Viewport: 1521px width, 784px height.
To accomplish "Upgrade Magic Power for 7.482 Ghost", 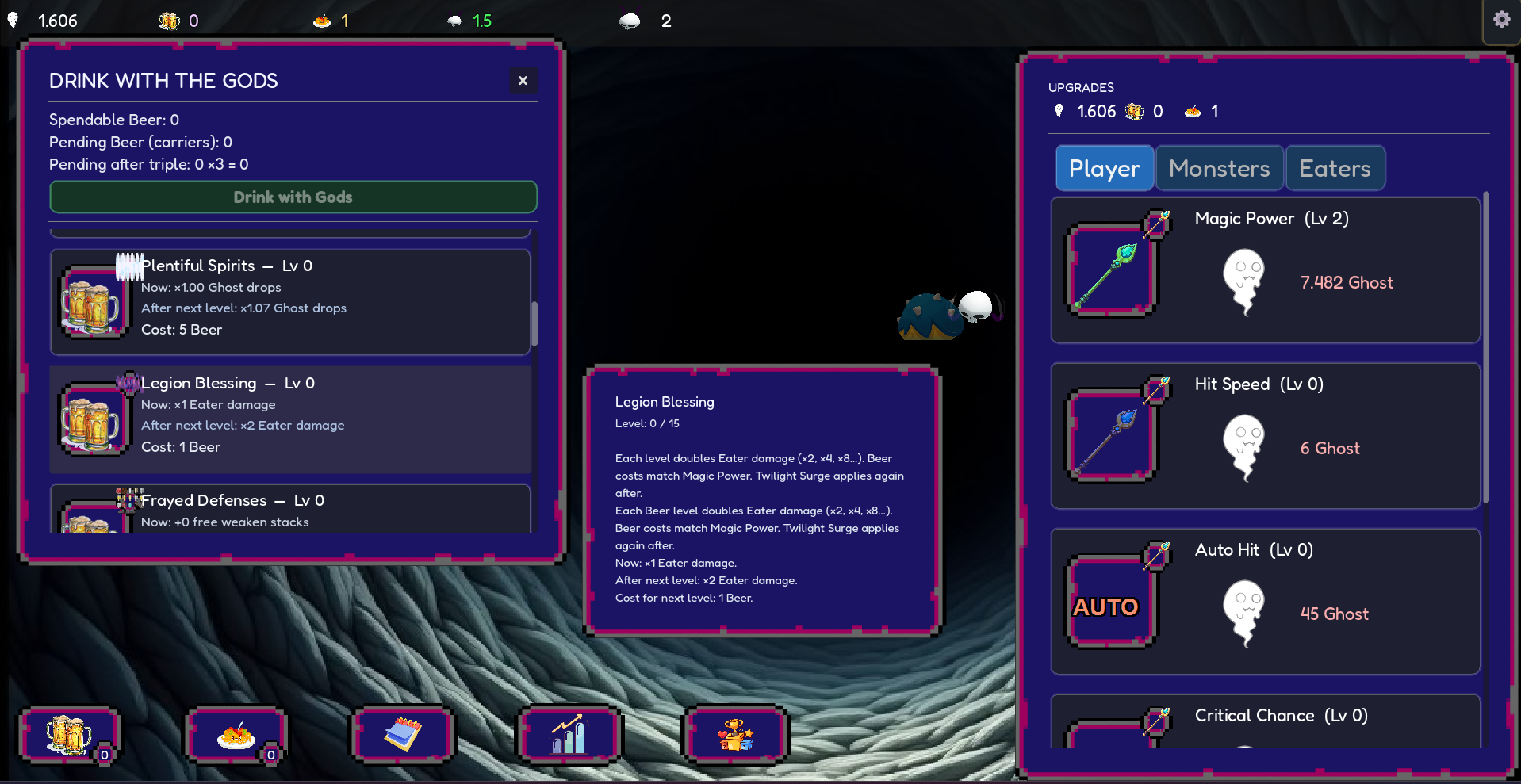I will pyautogui.click(x=1266, y=270).
